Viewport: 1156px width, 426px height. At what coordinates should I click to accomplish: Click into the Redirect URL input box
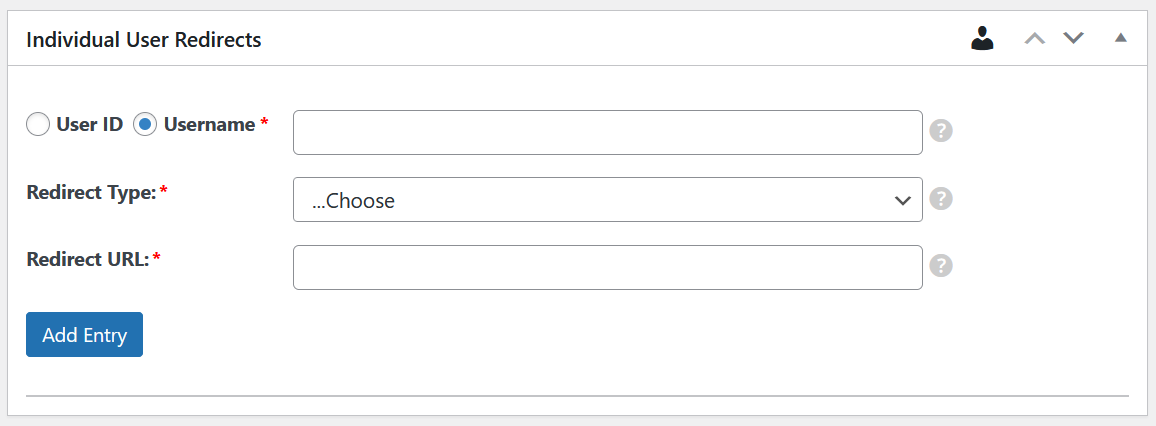point(606,267)
